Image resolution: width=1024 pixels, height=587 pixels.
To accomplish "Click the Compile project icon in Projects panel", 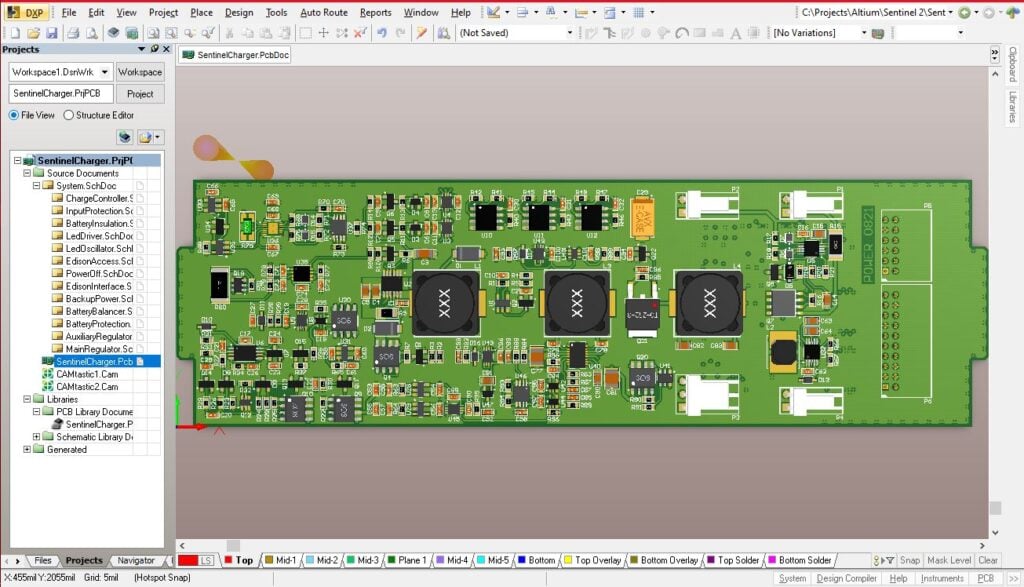I will point(125,136).
